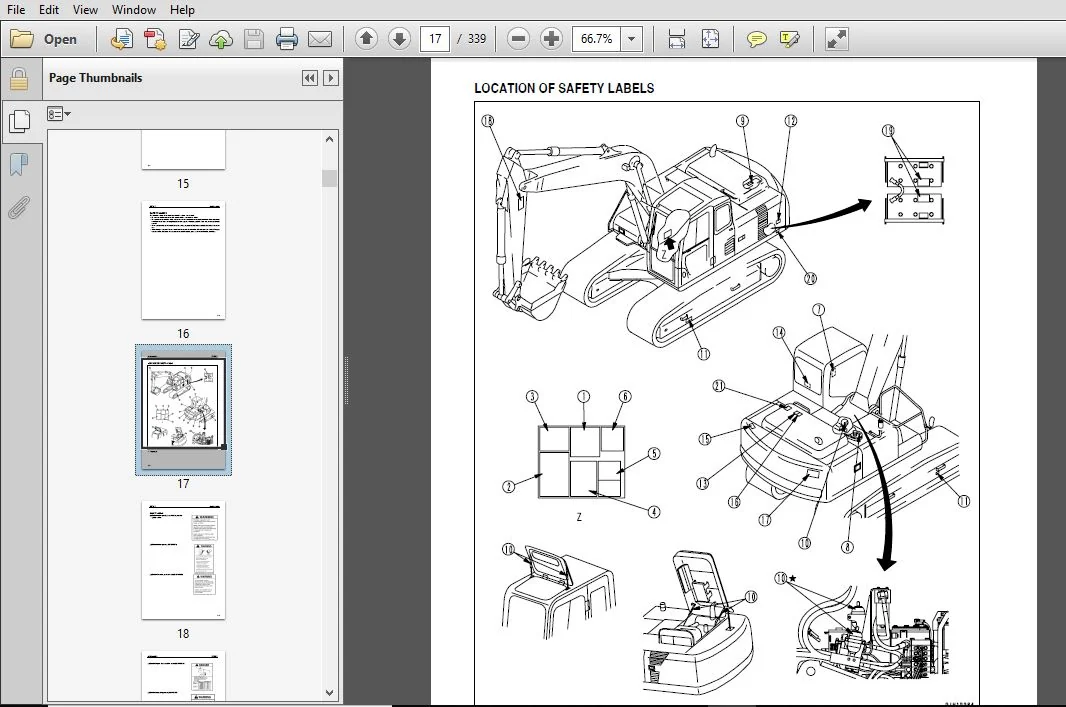
Task: Open the File menu
Action: [x=16, y=10]
